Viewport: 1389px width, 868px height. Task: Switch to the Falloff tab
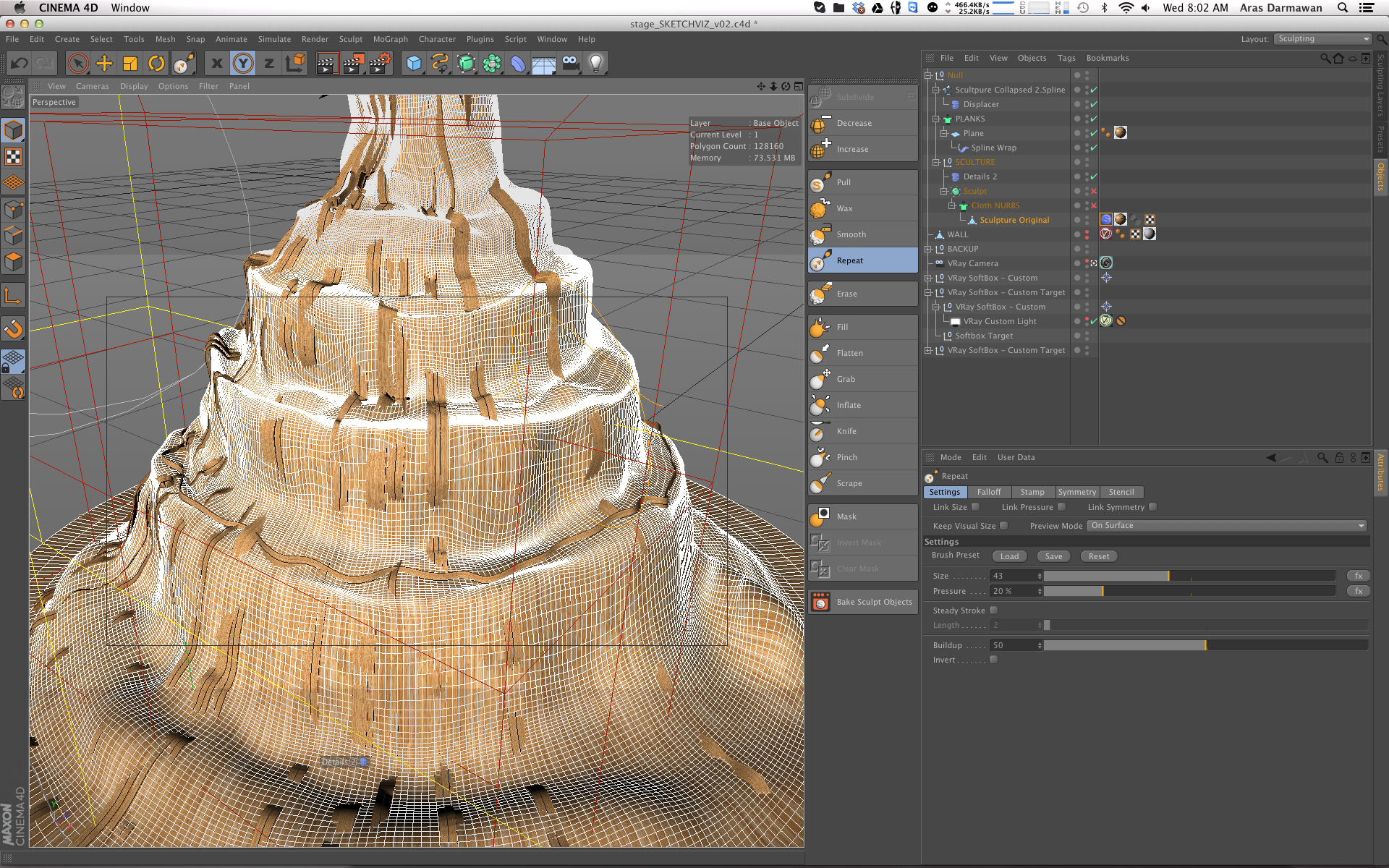pos(988,492)
